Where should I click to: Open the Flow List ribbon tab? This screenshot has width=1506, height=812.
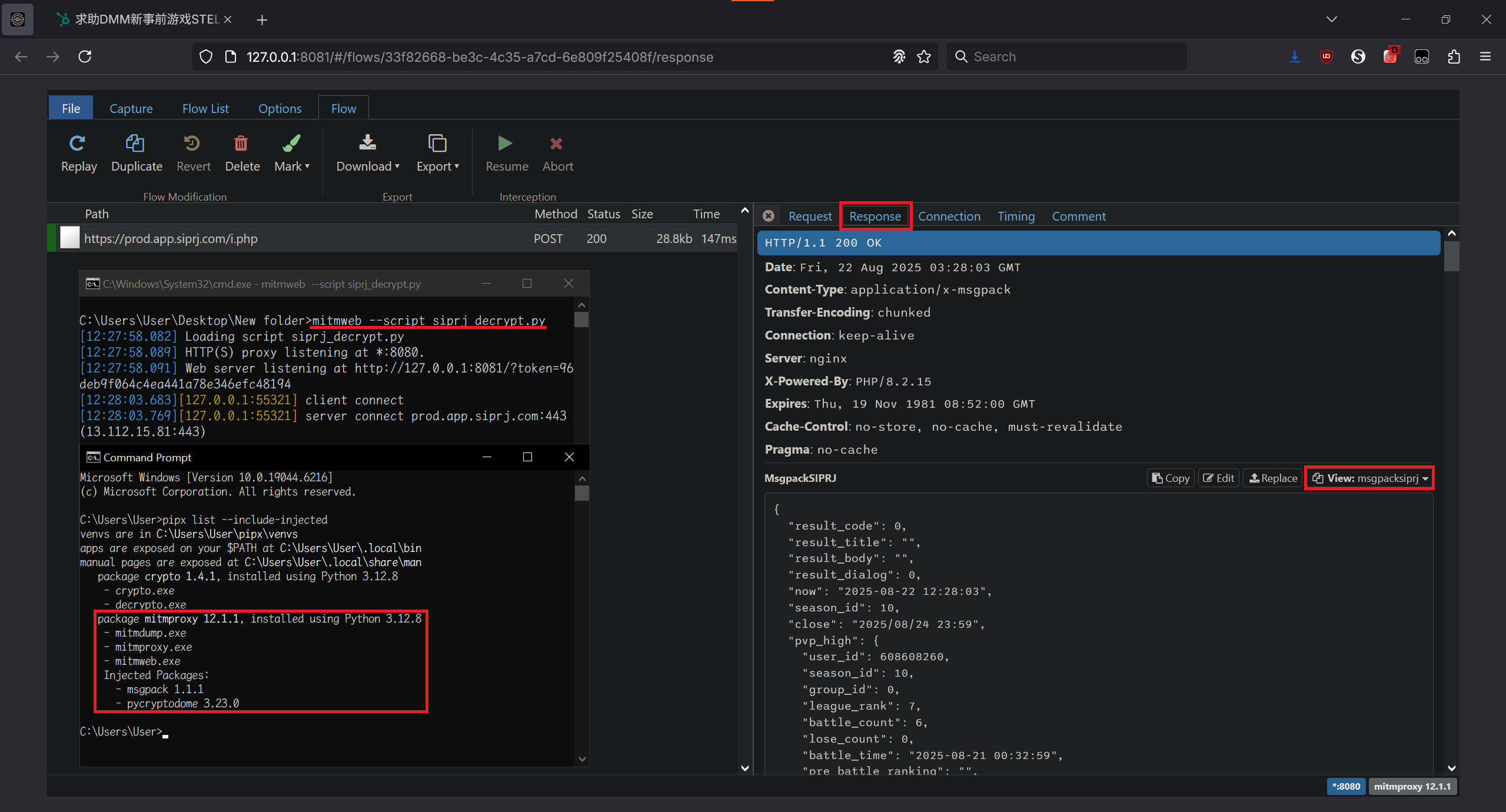click(x=205, y=109)
